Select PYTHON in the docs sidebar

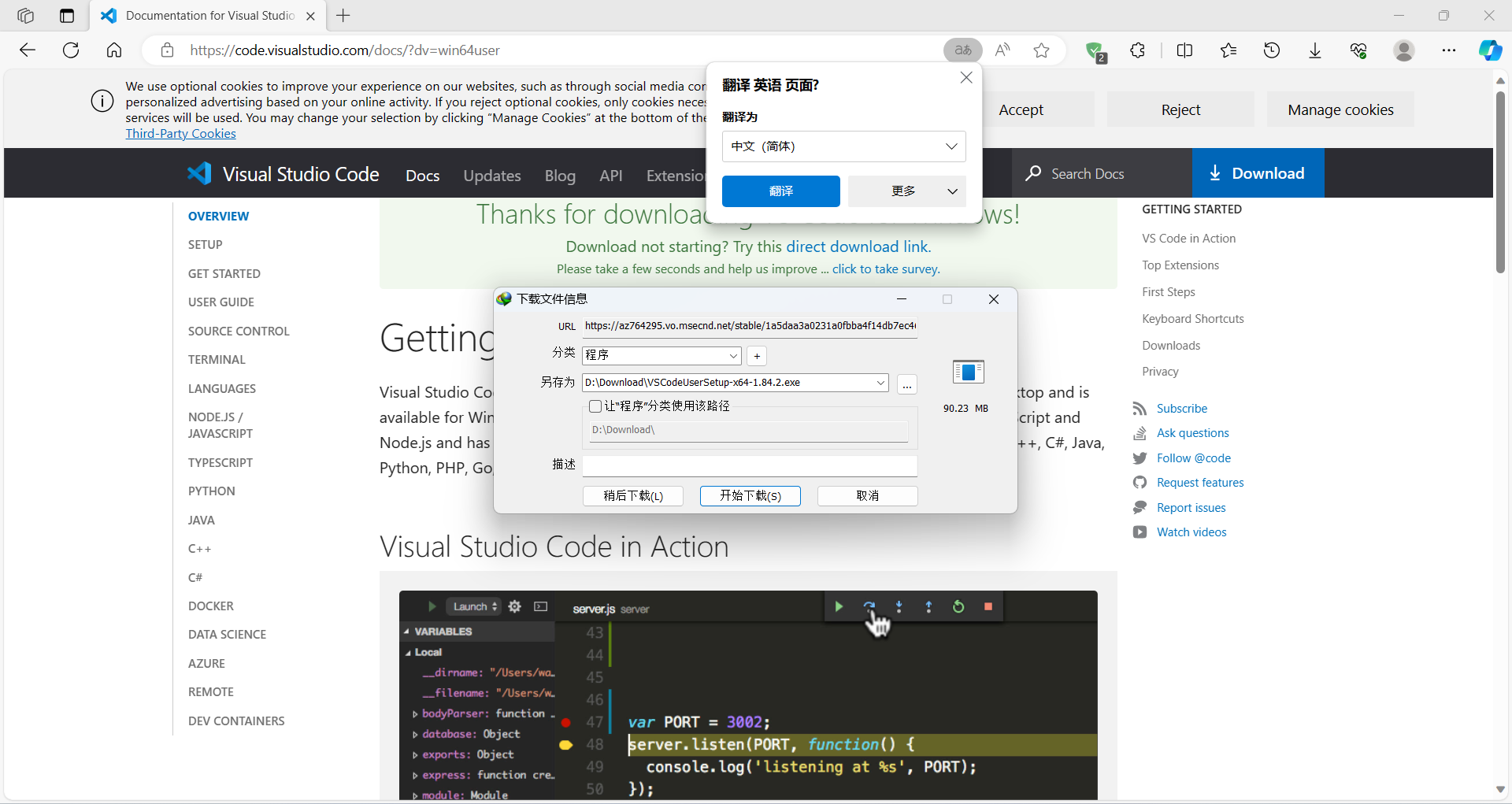click(211, 491)
